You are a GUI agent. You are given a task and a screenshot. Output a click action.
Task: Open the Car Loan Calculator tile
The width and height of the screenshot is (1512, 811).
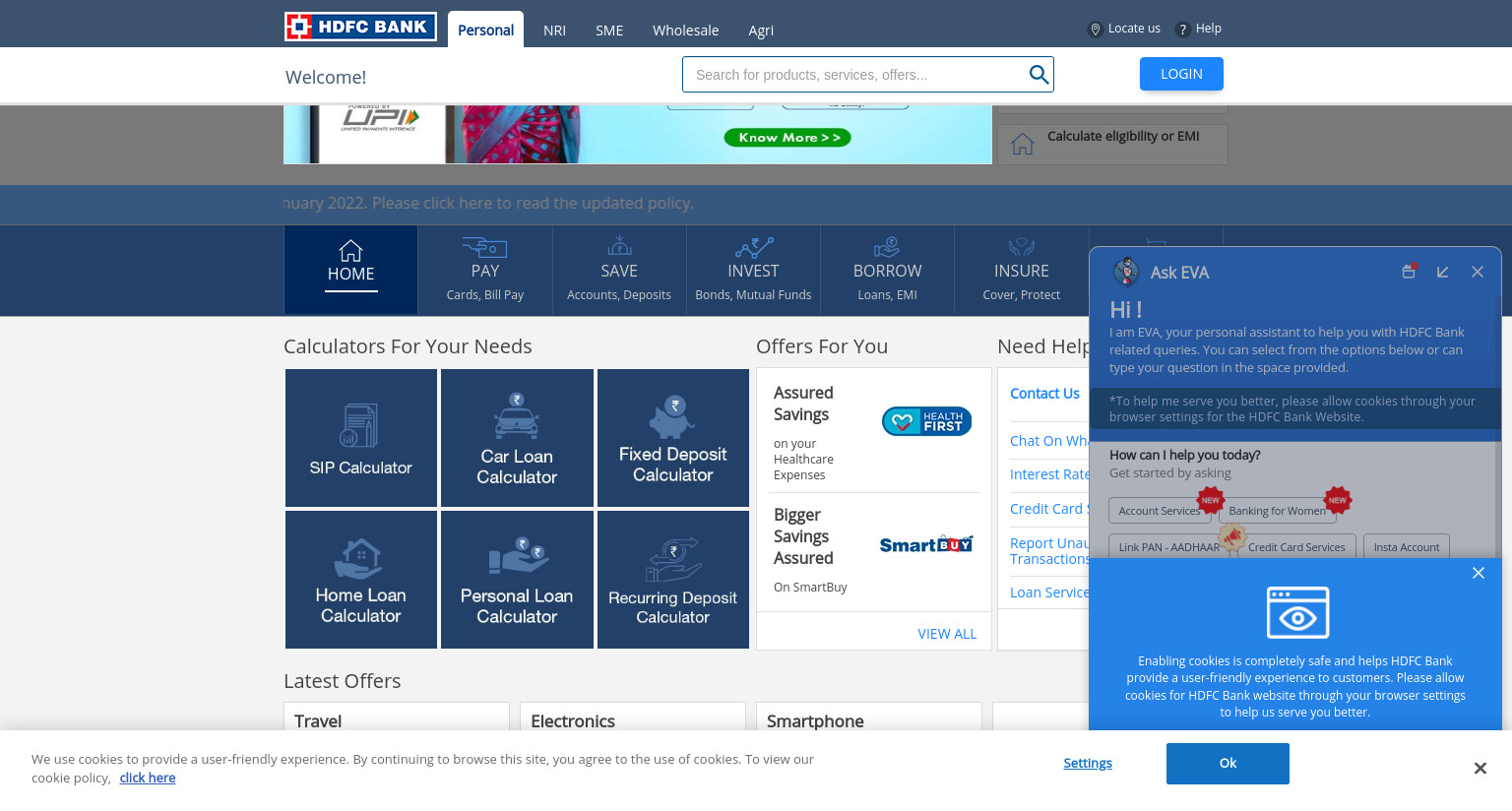click(517, 438)
